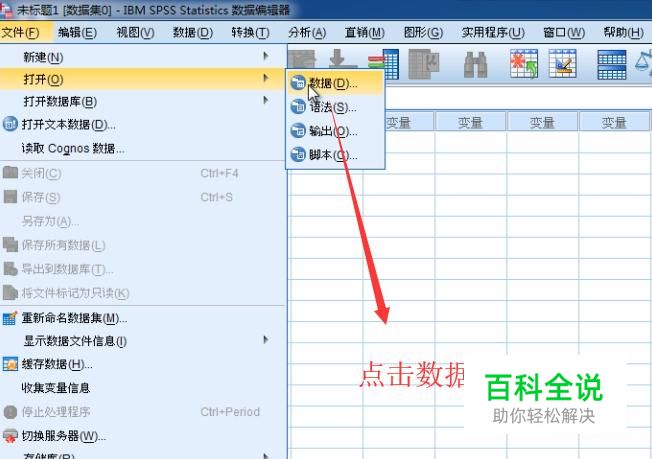The image size is (652, 459).
Task: Click 数据(D)... in the Open submenu
Action: pyautogui.click(x=335, y=84)
